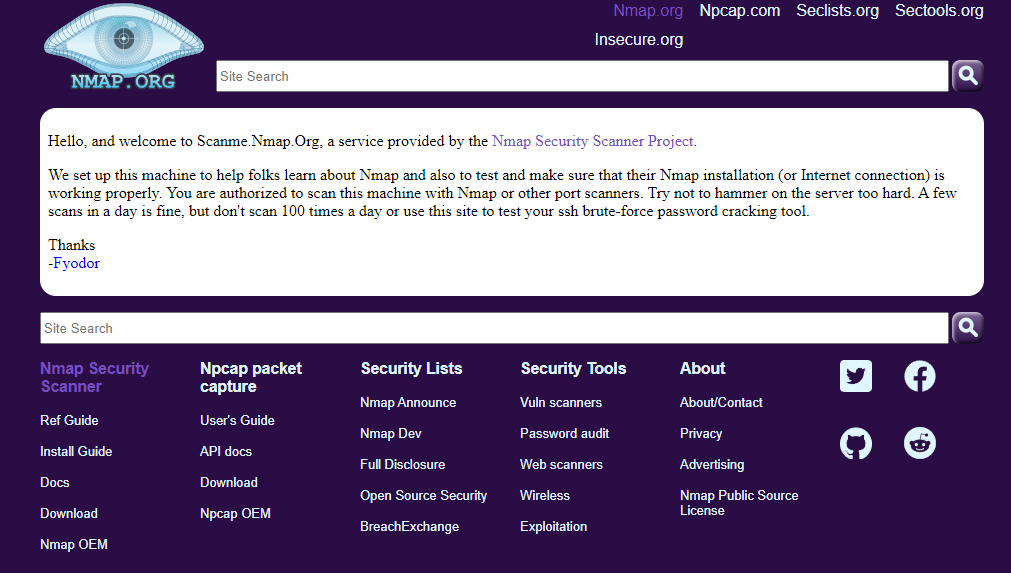Image resolution: width=1011 pixels, height=573 pixels.
Task: Open the Npcap OEM link
Action: point(235,513)
